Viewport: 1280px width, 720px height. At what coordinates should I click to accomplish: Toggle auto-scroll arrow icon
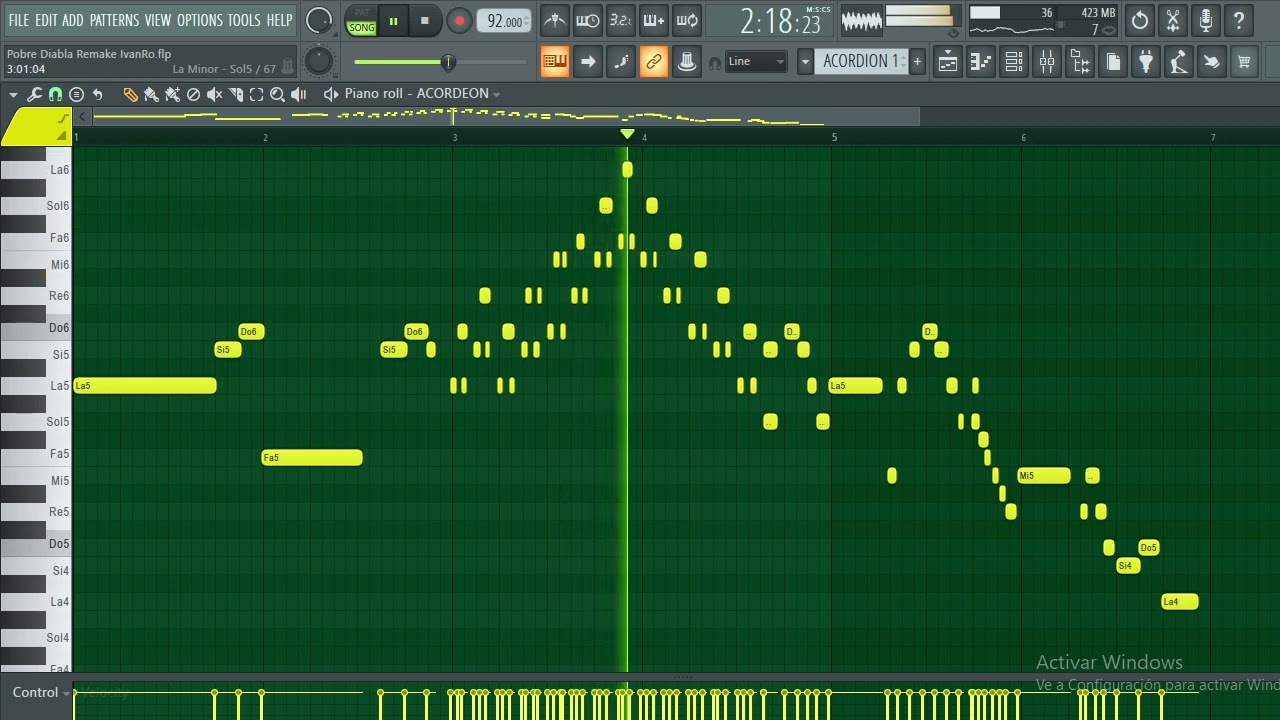point(588,62)
